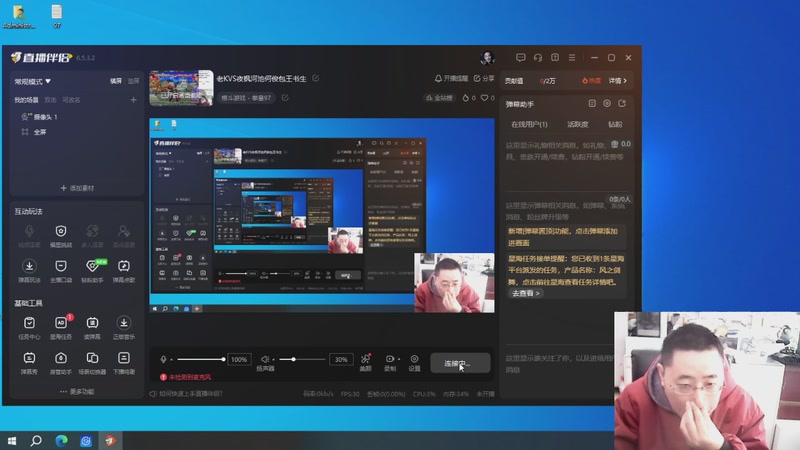Expand the speaker 扬声器 device arrow
This screenshot has height=450, width=800.
point(273,360)
